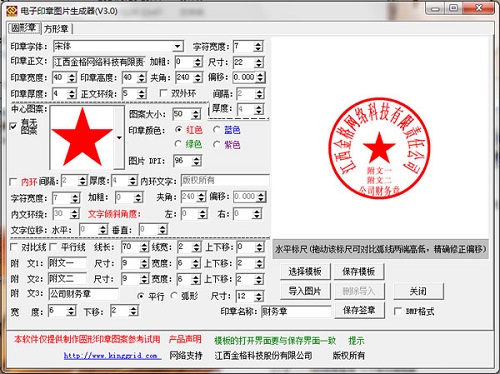This screenshot has width=500, height=374.
Task: Click the 保存签章 button
Action: [359, 310]
